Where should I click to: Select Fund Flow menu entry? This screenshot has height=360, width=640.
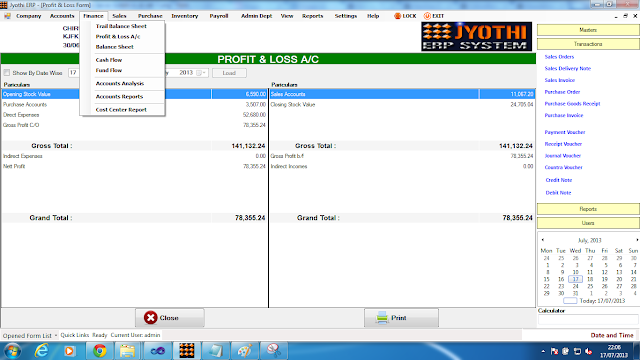point(109,70)
